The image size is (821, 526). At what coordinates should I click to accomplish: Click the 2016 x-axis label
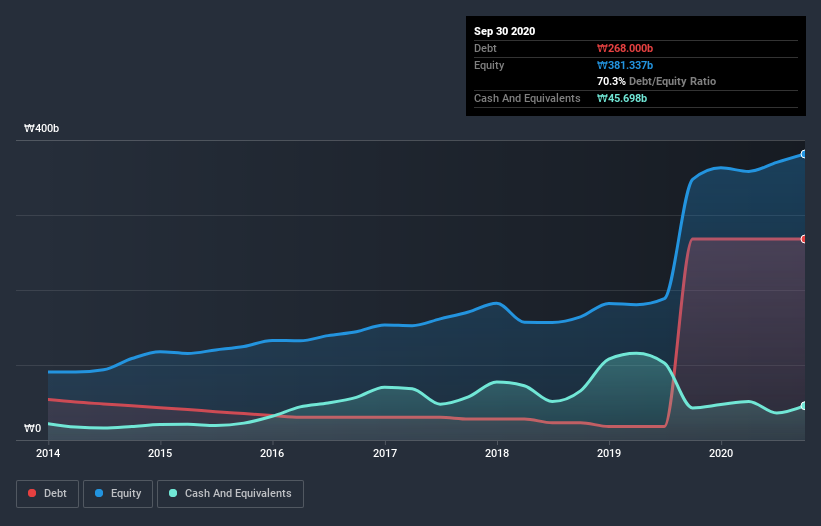pos(272,453)
